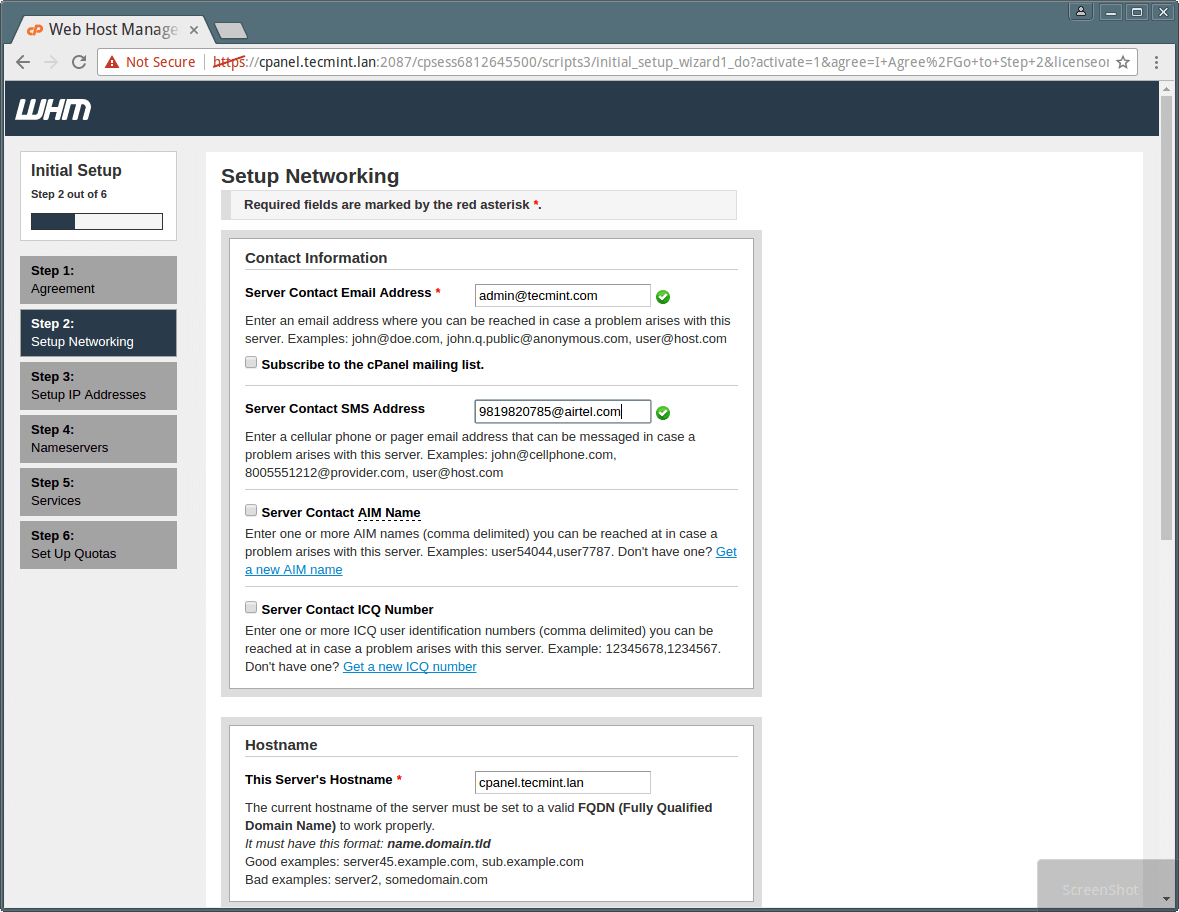This screenshot has width=1179, height=912.
Task: Check the Server Contact ICQ Number box
Action: [x=251, y=607]
